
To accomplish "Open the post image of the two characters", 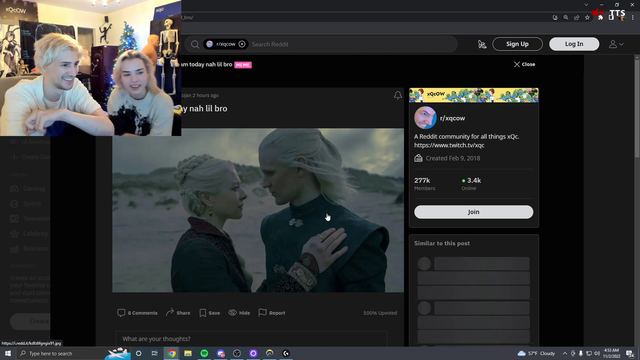I will 258,210.
